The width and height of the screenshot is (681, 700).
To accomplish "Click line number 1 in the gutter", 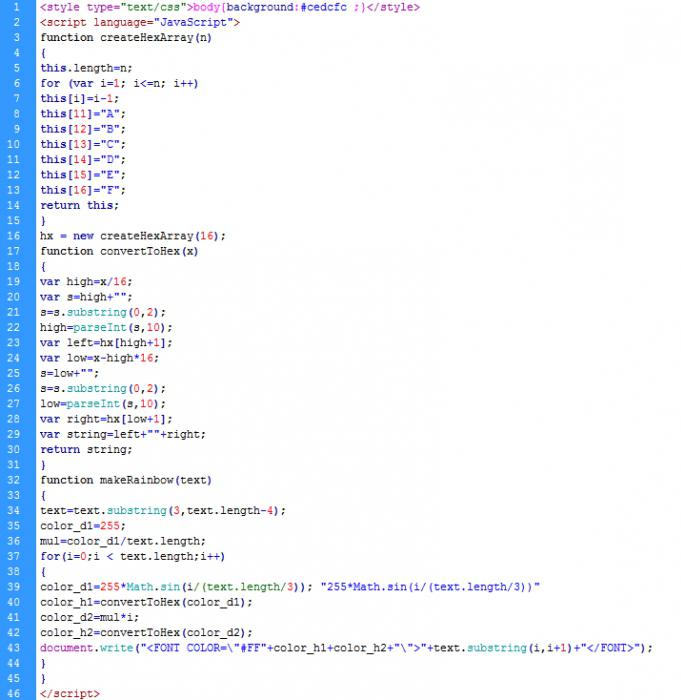I will 17,7.
